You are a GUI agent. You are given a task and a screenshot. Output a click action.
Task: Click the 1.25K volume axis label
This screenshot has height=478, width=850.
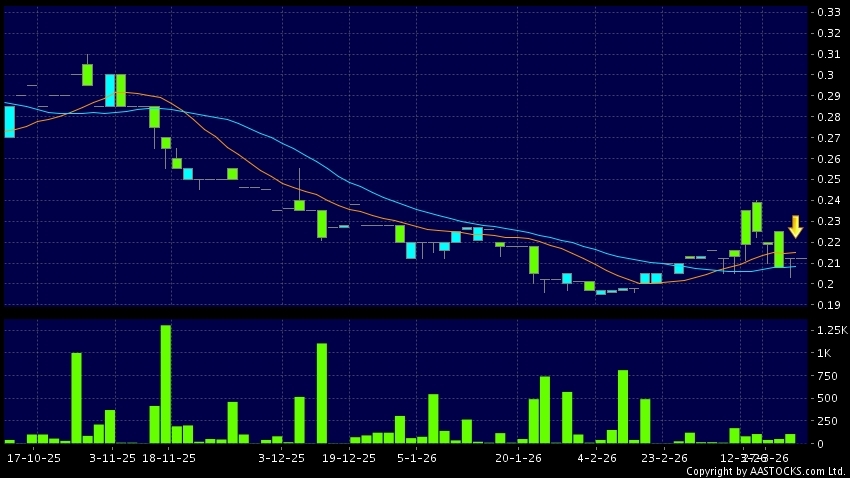pyautogui.click(x=831, y=330)
